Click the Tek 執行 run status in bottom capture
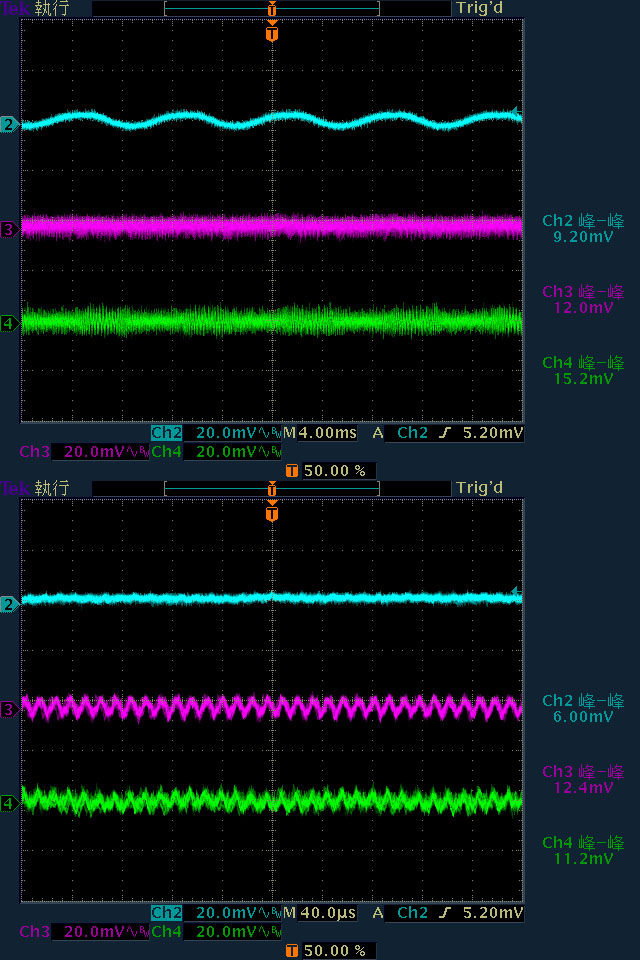 pyautogui.click(x=36, y=488)
